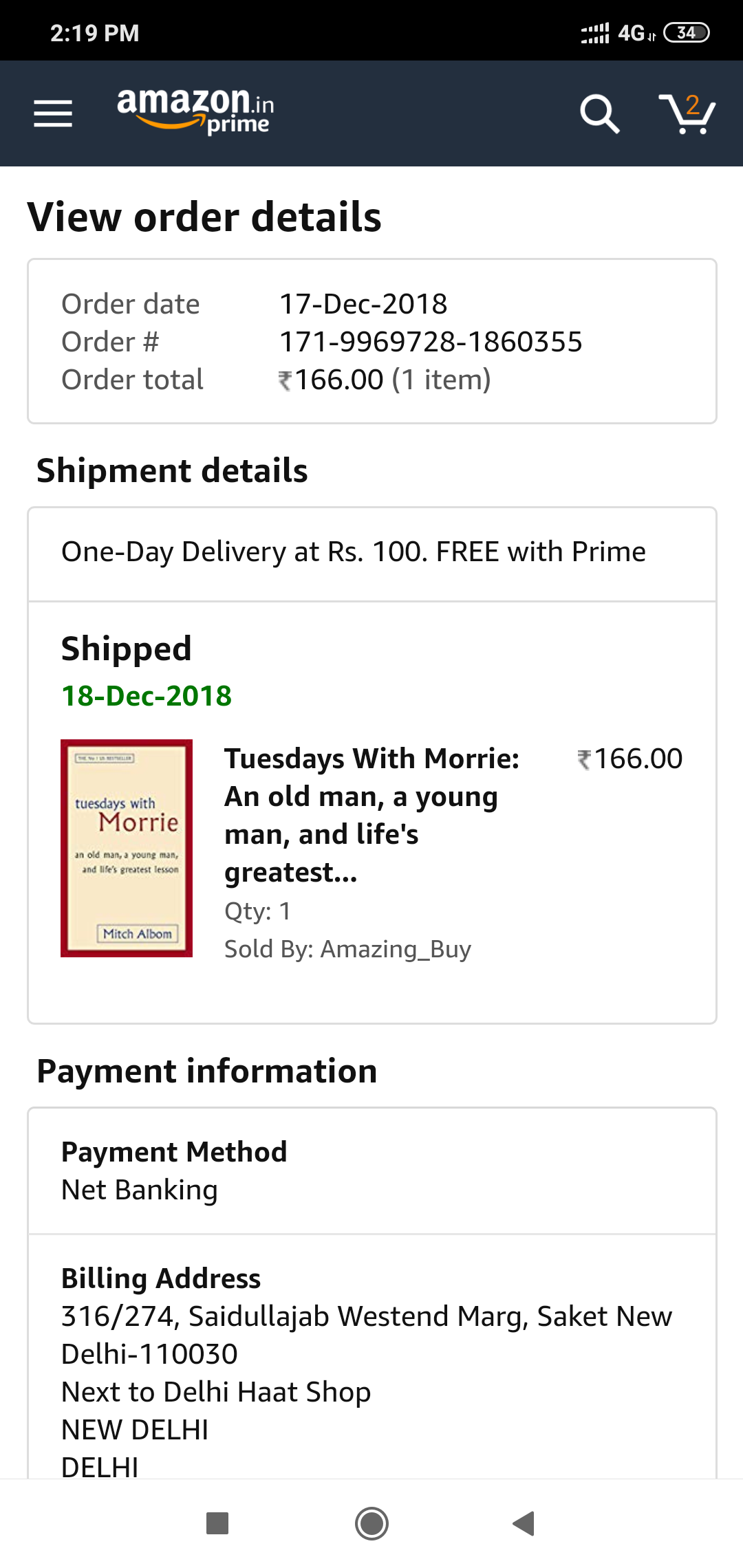Screen dimensions: 743x1568
Task: Open the Tuesdays With Morrie product title
Action: tap(371, 815)
